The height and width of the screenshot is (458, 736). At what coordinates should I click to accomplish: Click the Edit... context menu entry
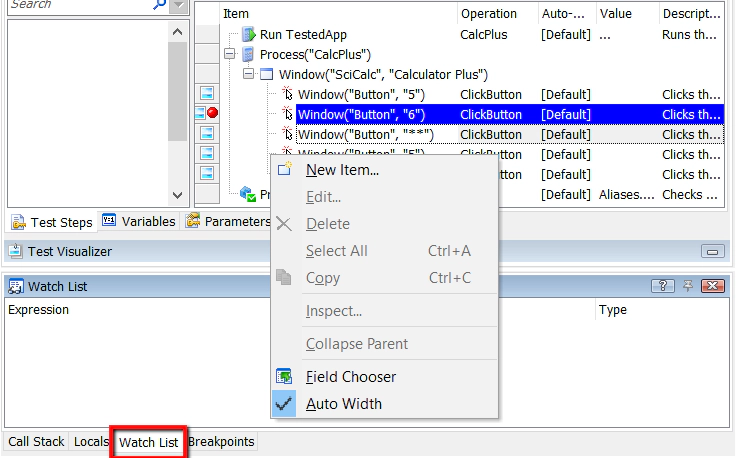pyautogui.click(x=384, y=197)
